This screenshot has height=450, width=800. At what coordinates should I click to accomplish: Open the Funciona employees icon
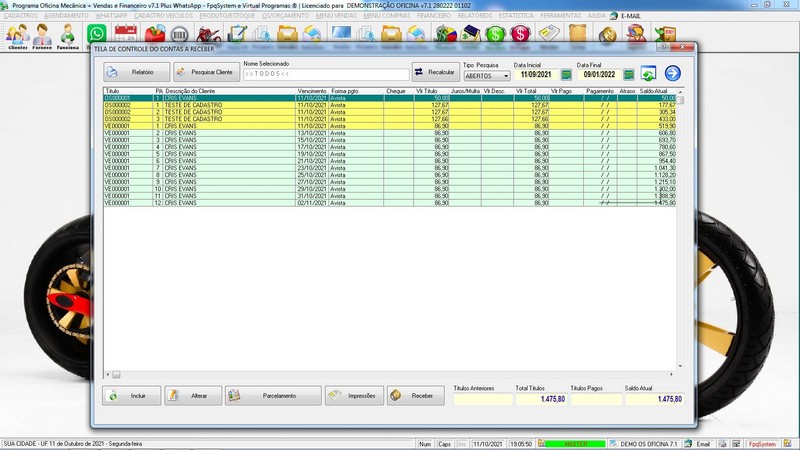click(67, 37)
